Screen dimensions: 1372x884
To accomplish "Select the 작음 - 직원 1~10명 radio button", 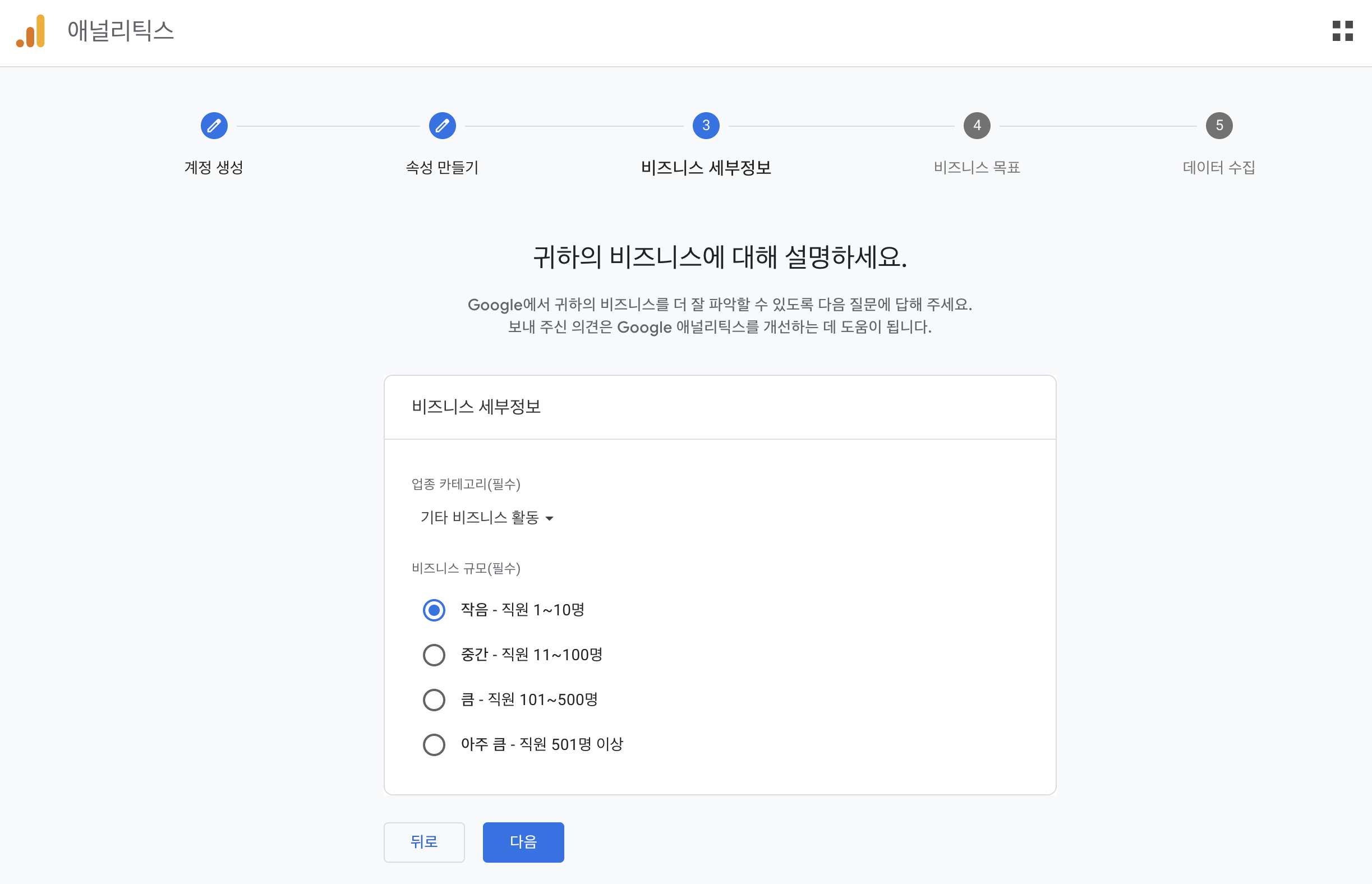I will 434,610.
